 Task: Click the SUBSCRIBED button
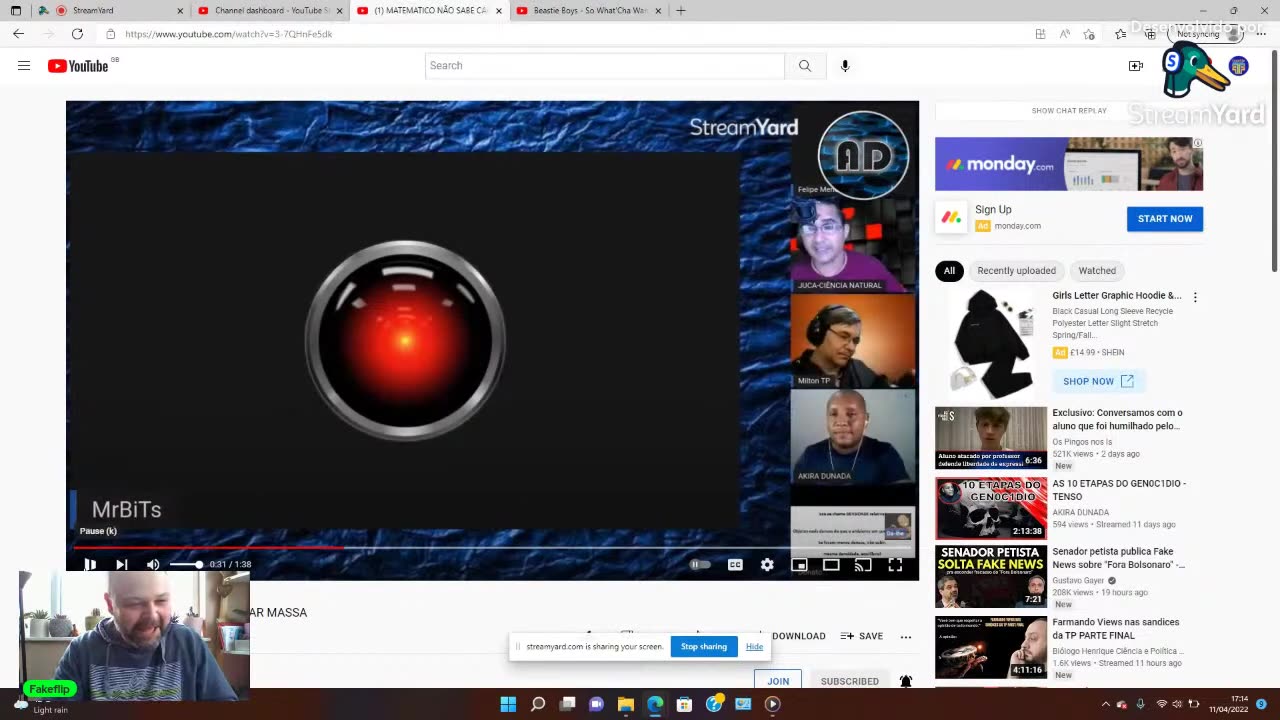coord(850,681)
